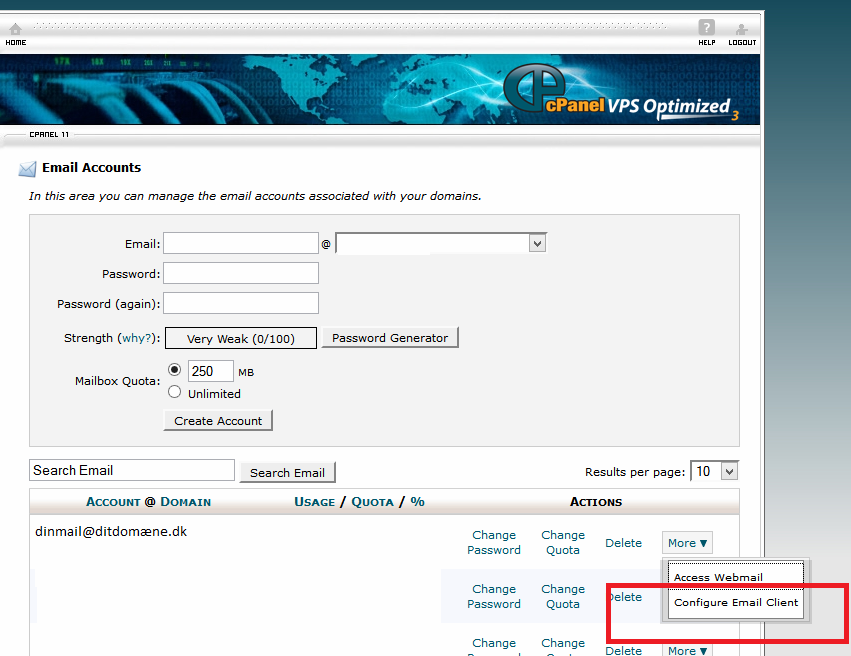
Task: Click the Search Email text field
Action: click(x=132, y=471)
